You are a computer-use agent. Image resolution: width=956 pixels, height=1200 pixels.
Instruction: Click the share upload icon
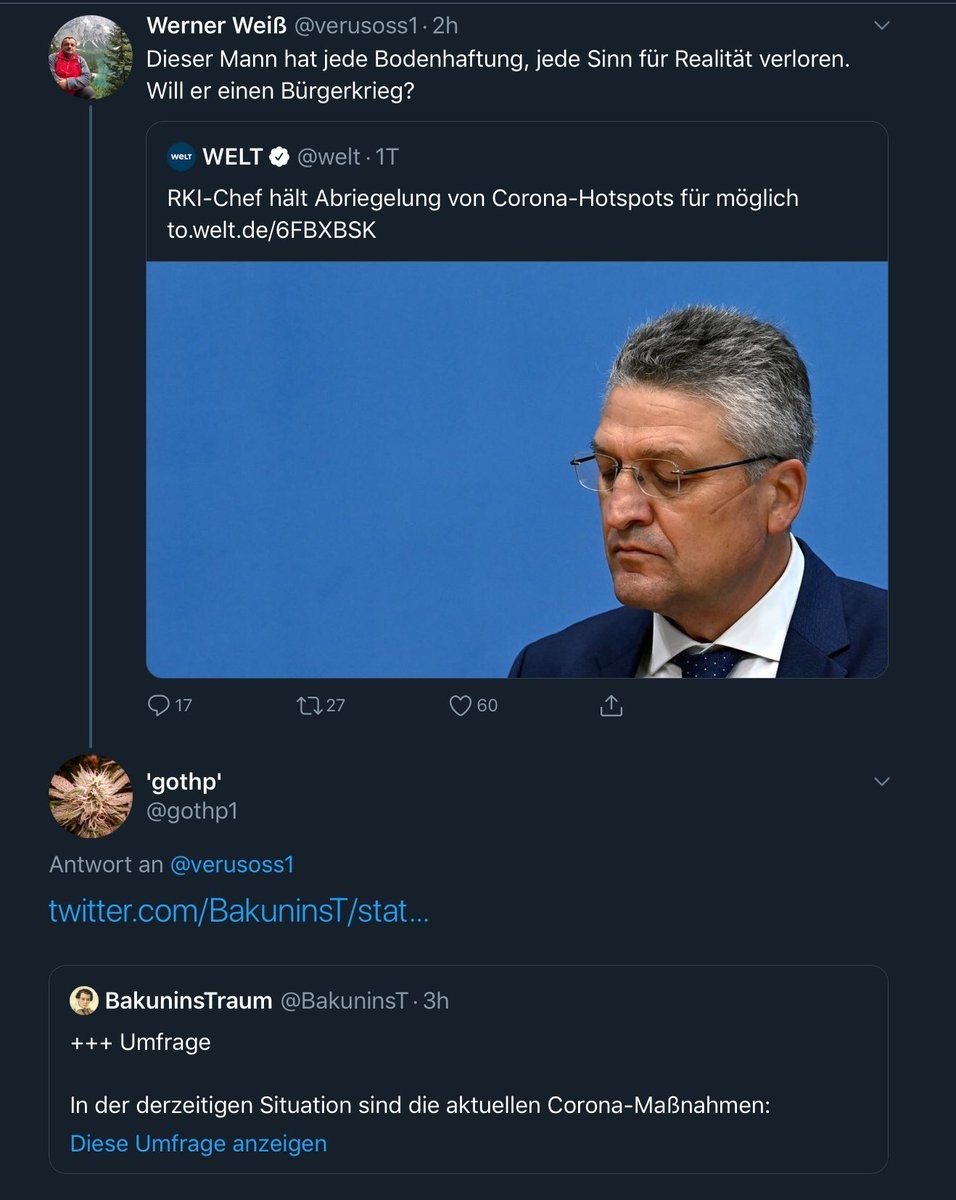point(611,706)
